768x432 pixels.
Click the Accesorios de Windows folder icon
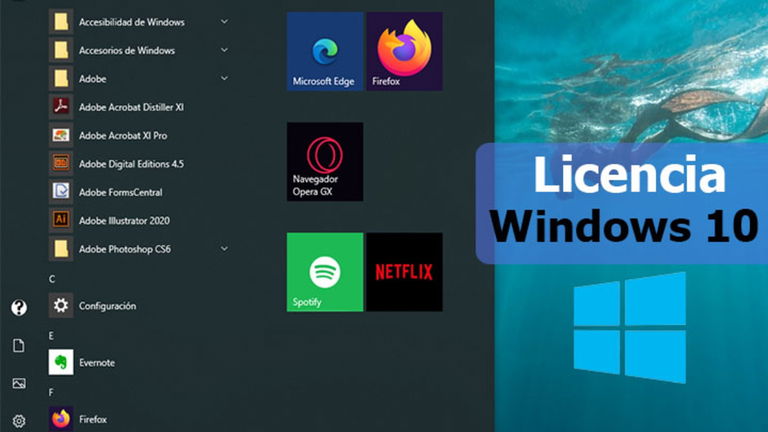pyautogui.click(x=61, y=50)
